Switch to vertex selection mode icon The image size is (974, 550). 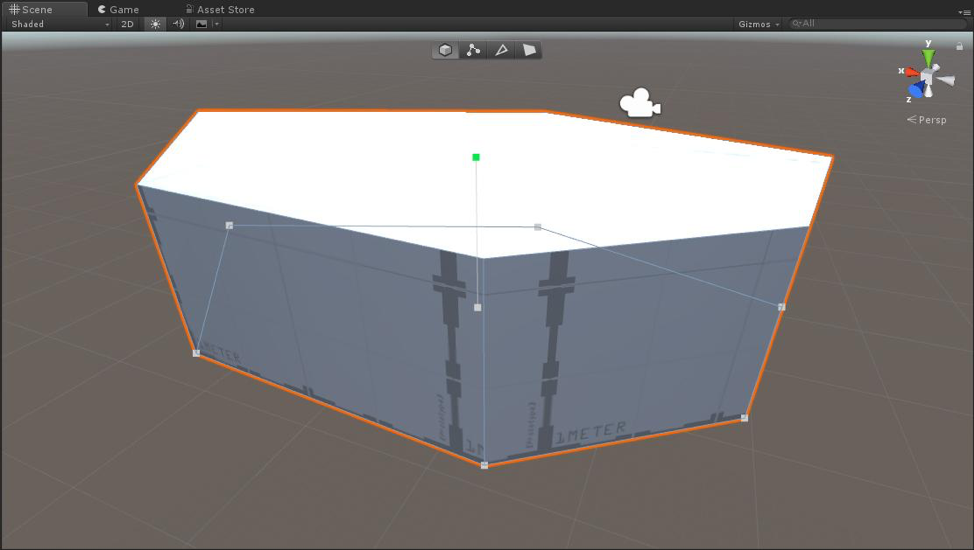(x=473, y=50)
